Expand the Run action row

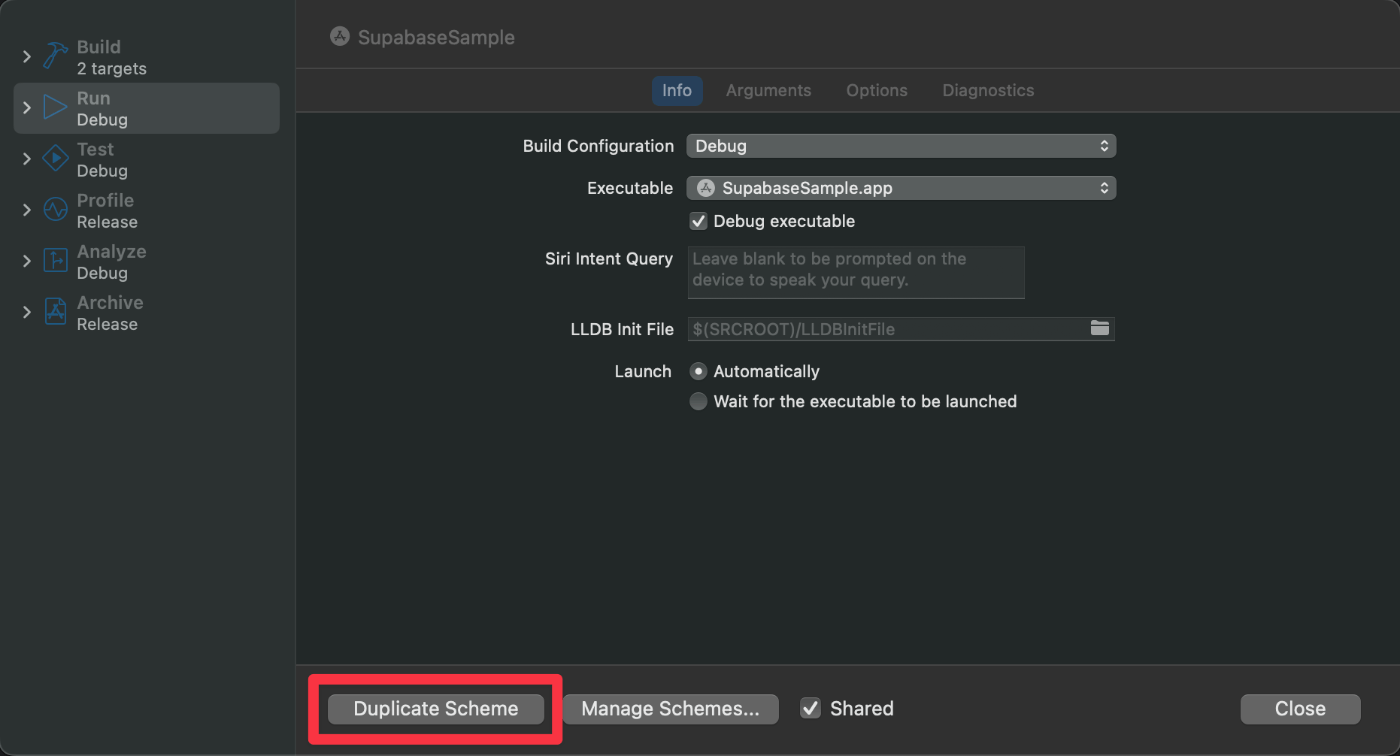click(x=27, y=108)
